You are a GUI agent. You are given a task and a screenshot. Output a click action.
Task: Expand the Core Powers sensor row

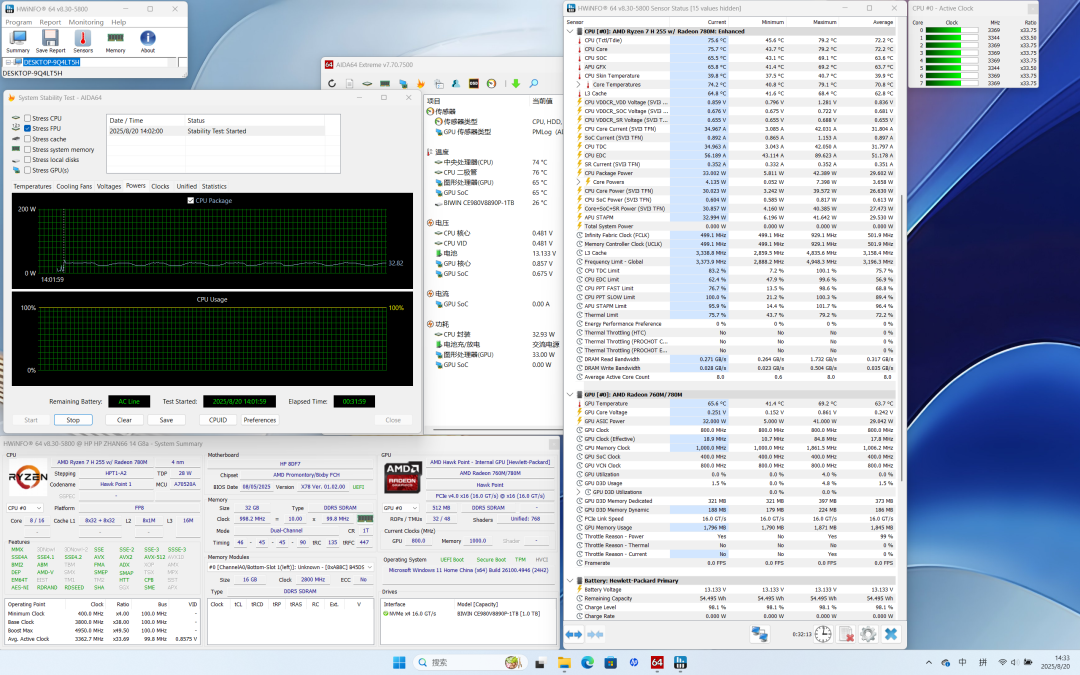579,182
